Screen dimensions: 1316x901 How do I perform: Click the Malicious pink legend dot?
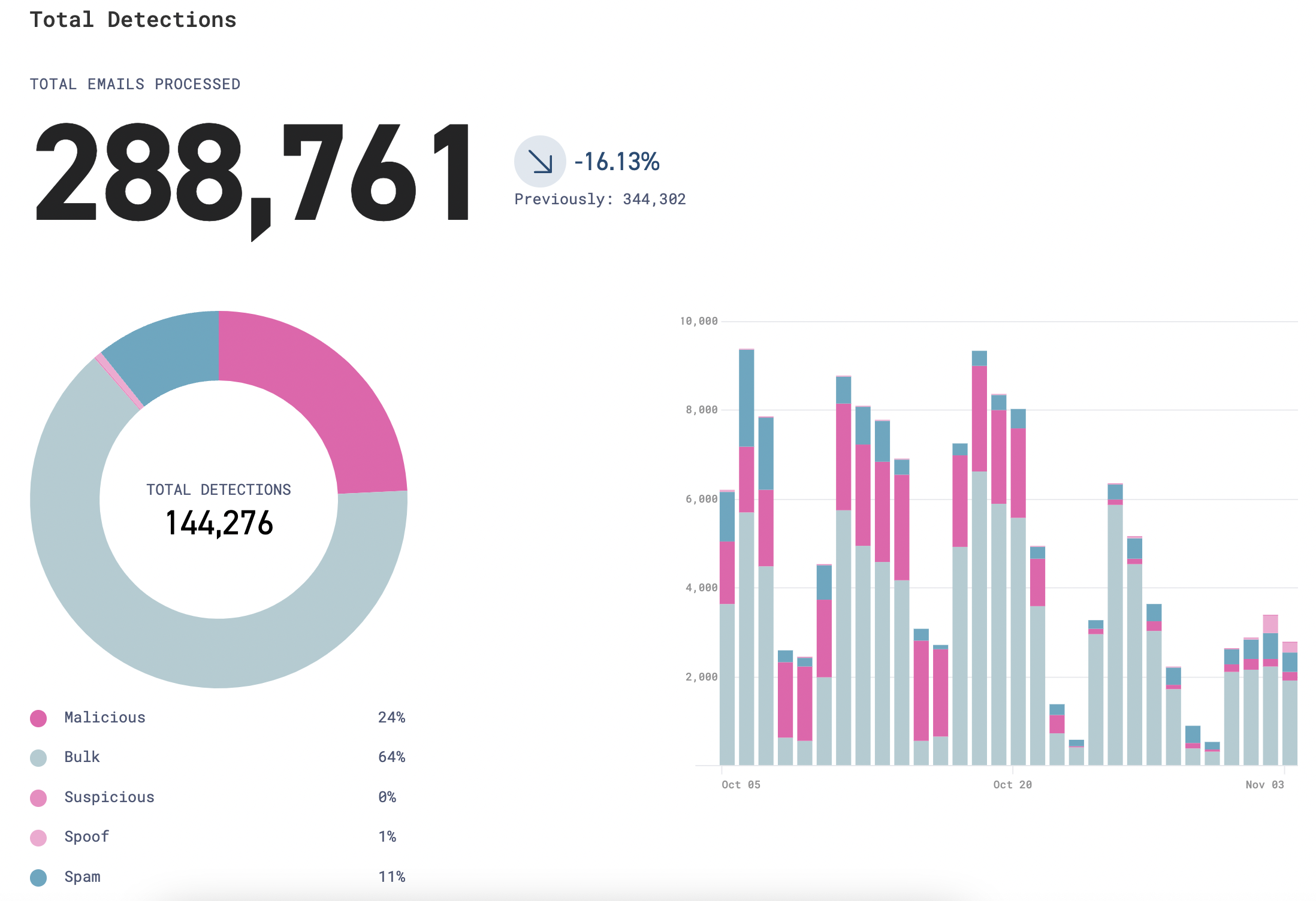[38, 718]
